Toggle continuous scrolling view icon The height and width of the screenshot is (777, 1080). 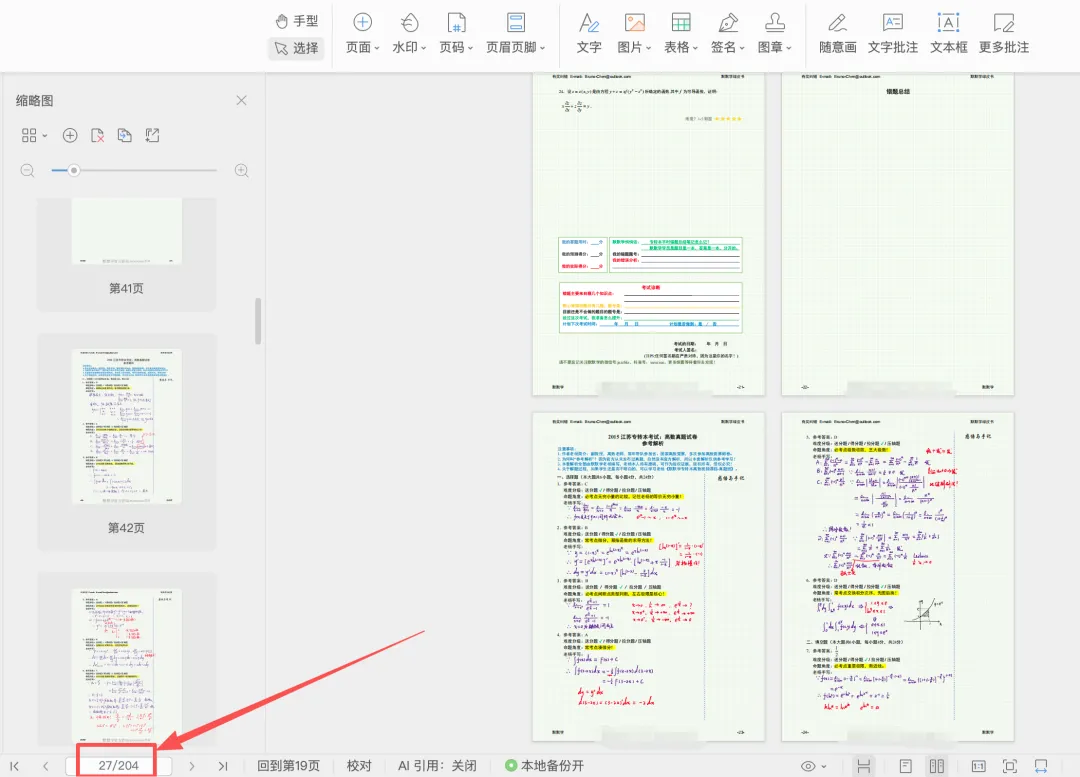click(864, 766)
